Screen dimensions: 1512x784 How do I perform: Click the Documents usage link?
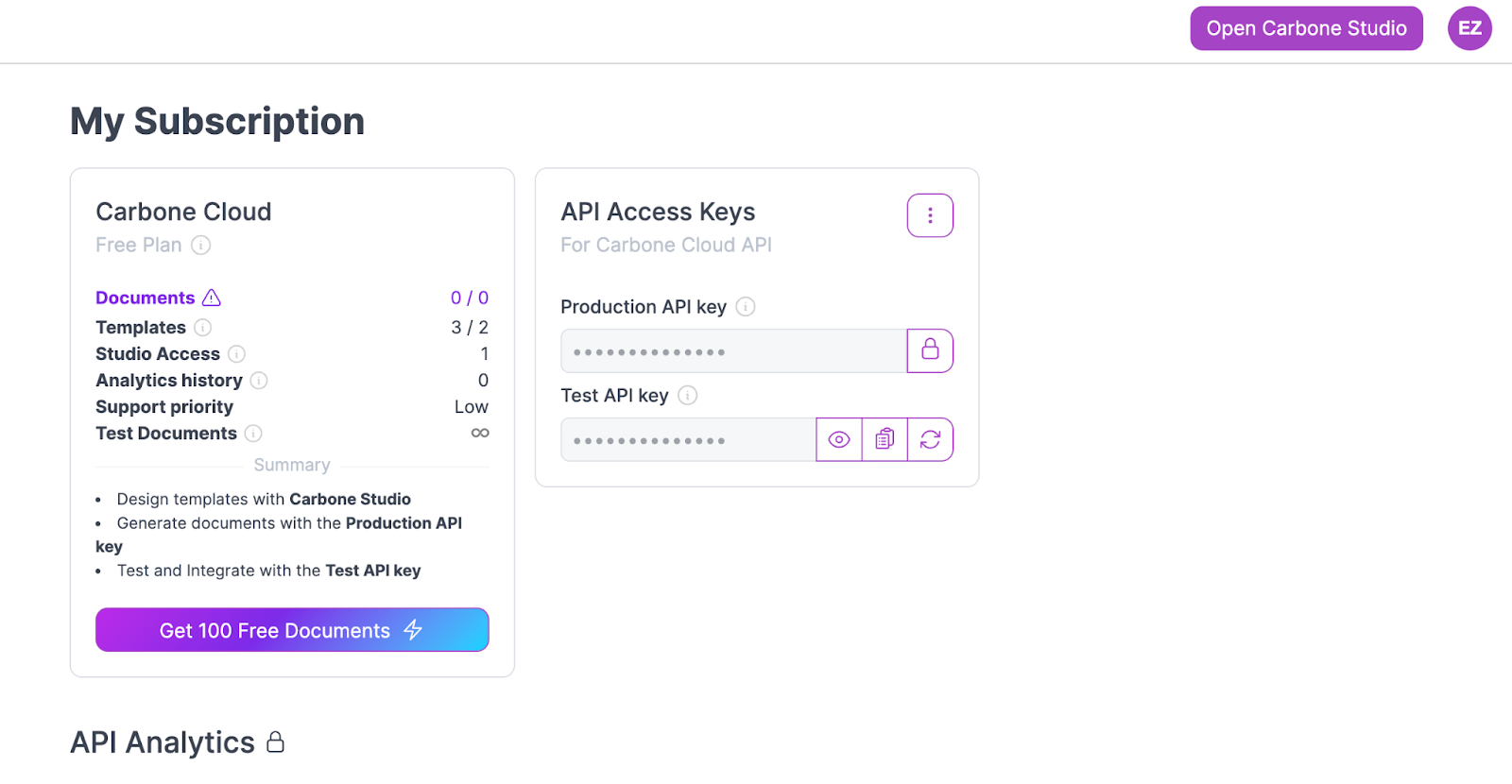145,298
